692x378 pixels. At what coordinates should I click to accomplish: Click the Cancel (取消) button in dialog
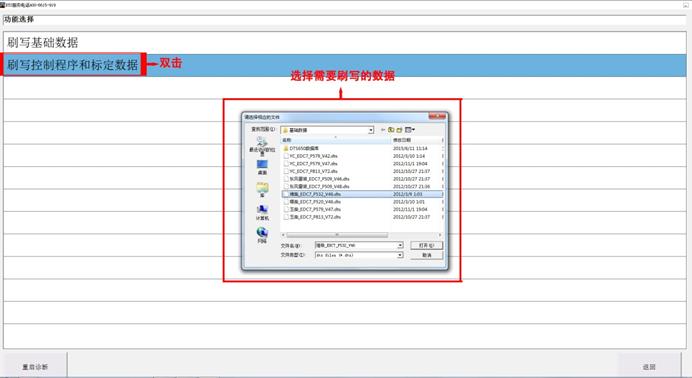click(426, 255)
